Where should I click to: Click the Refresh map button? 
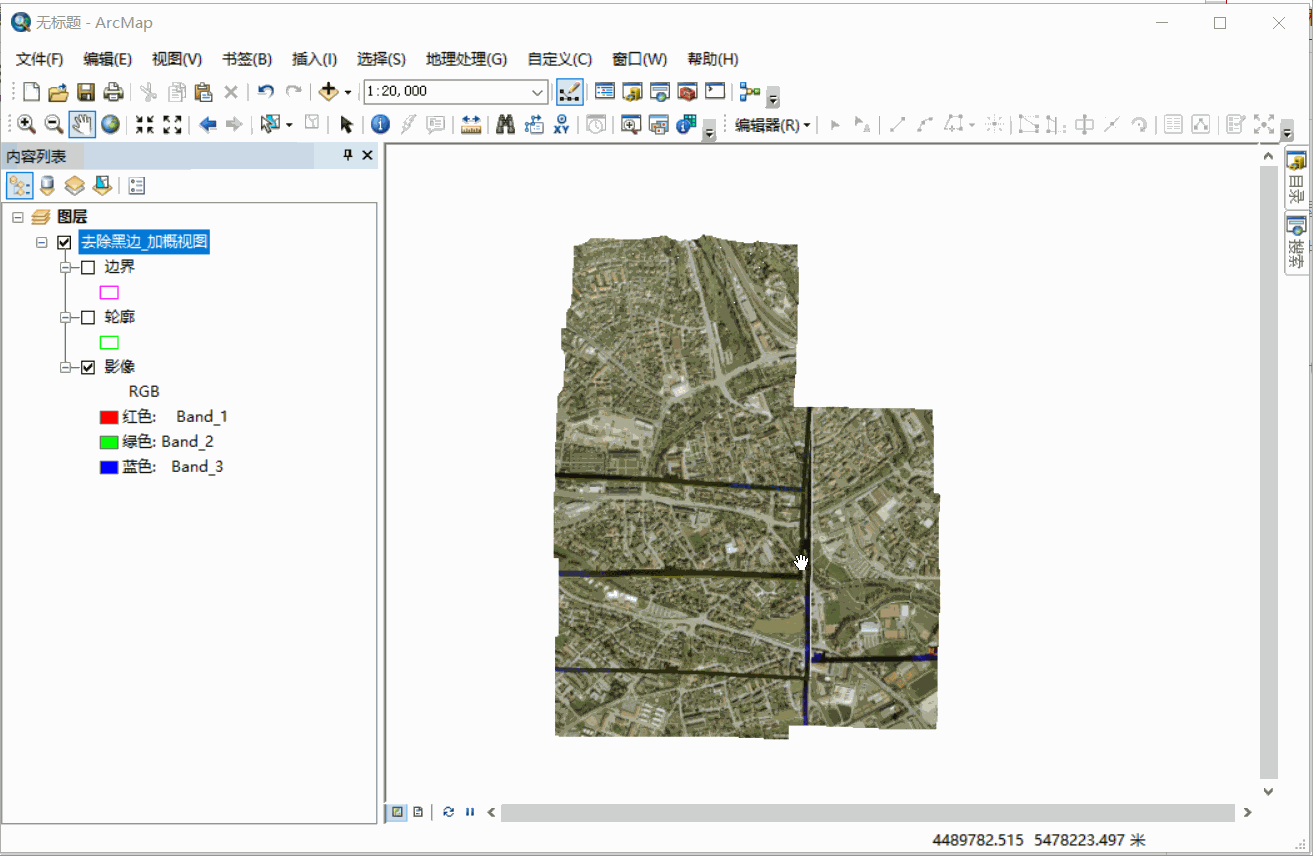coord(448,812)
